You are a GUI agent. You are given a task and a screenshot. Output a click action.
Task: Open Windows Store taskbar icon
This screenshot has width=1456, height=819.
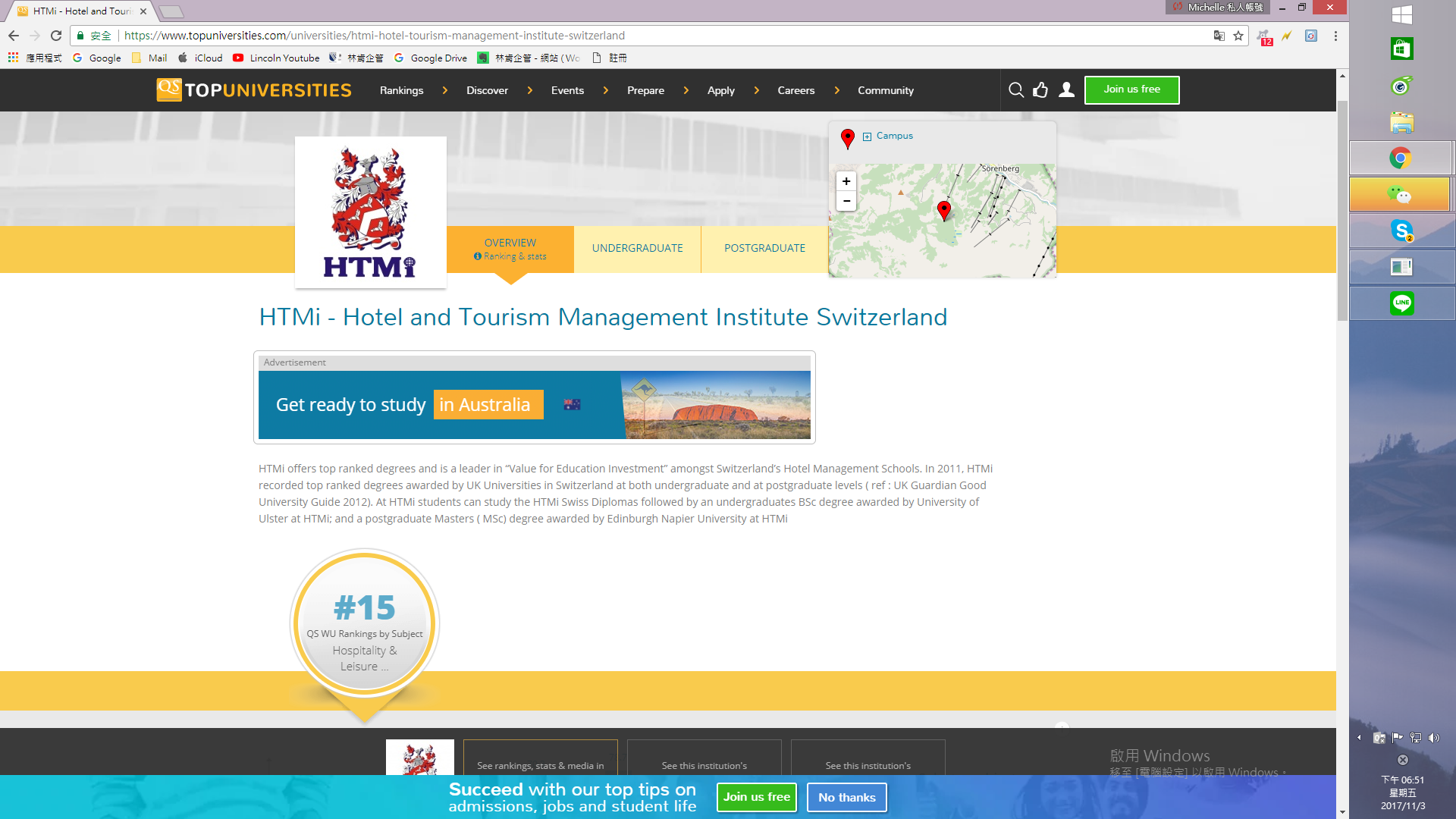(x=1402, y=49)
